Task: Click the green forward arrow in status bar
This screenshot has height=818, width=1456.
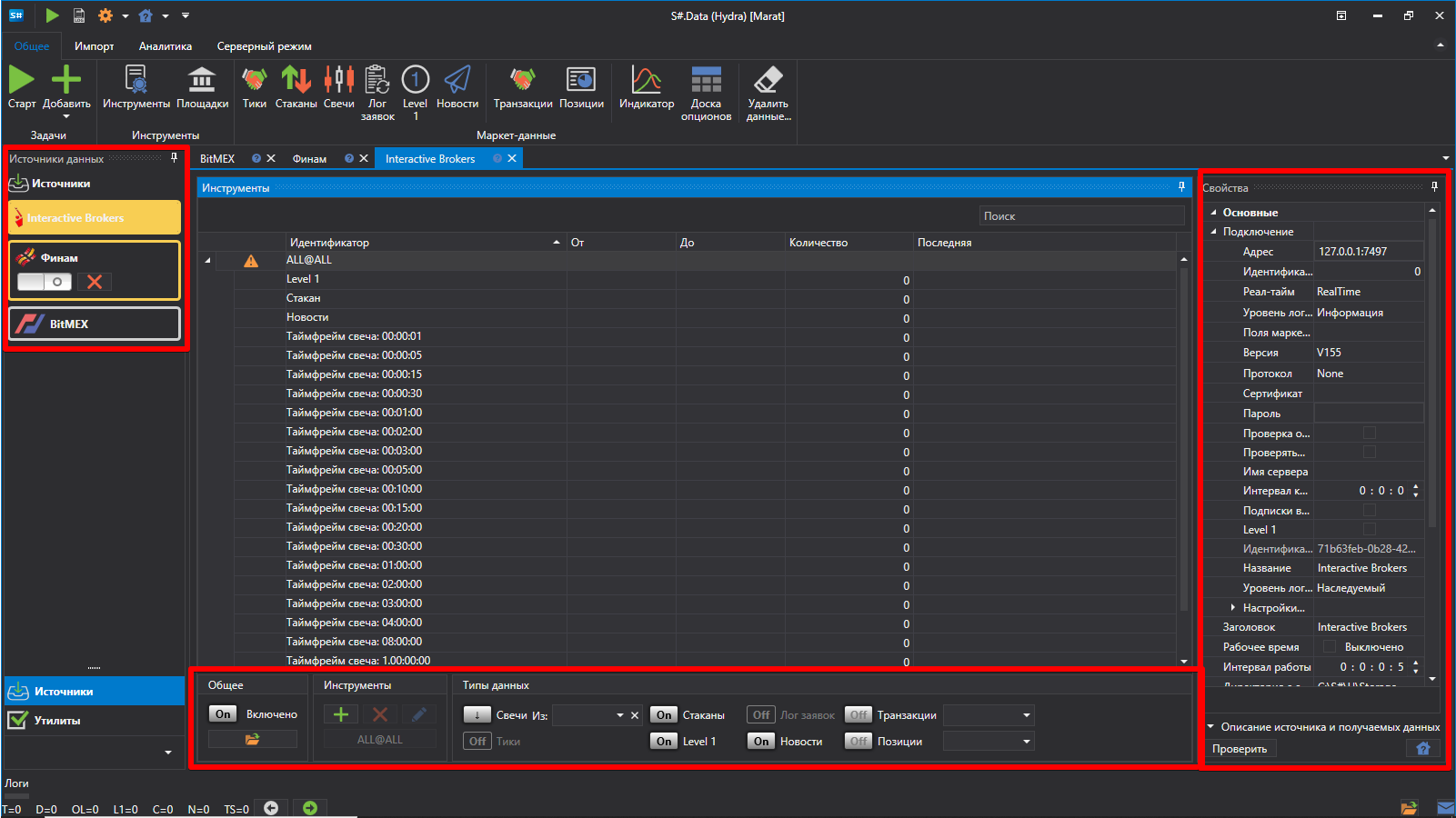Action: coord(310,808)
